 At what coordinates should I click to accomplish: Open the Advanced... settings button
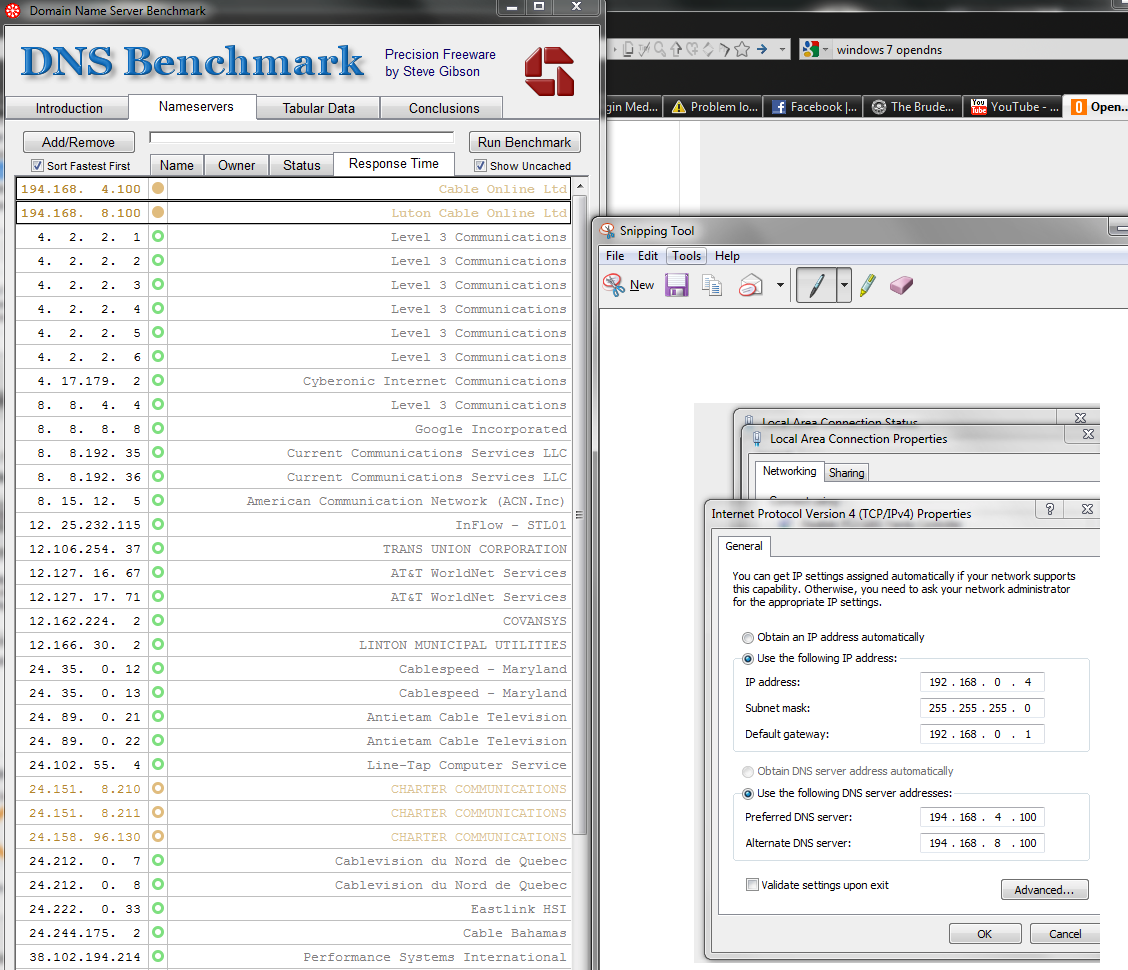click(1044, 890)
